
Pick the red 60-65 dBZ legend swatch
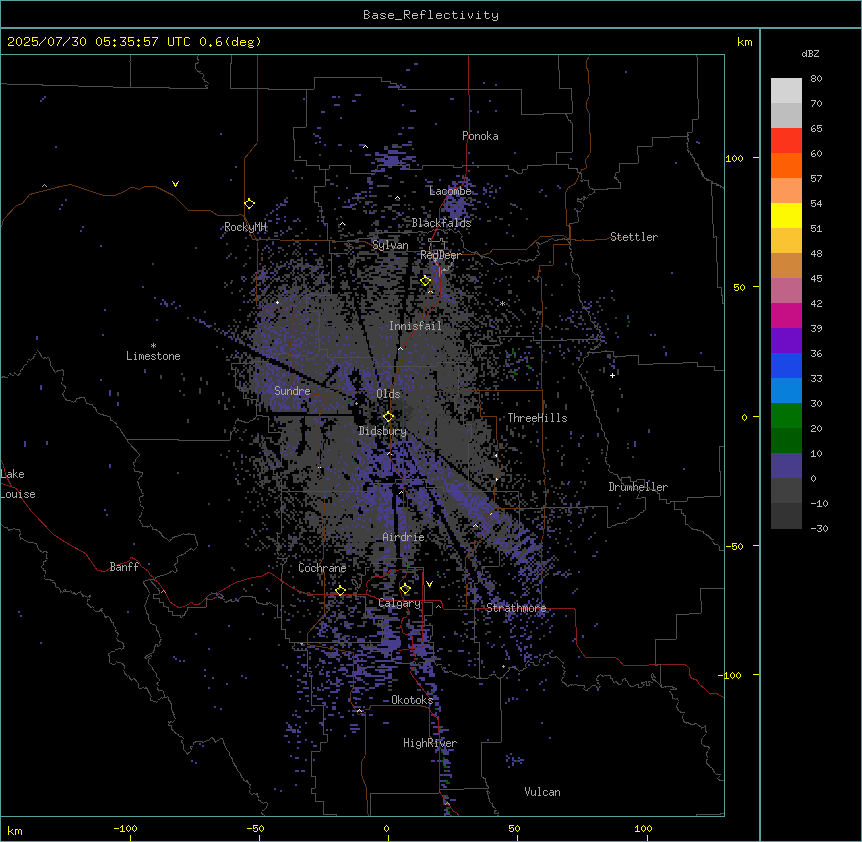tap(786, 141)
